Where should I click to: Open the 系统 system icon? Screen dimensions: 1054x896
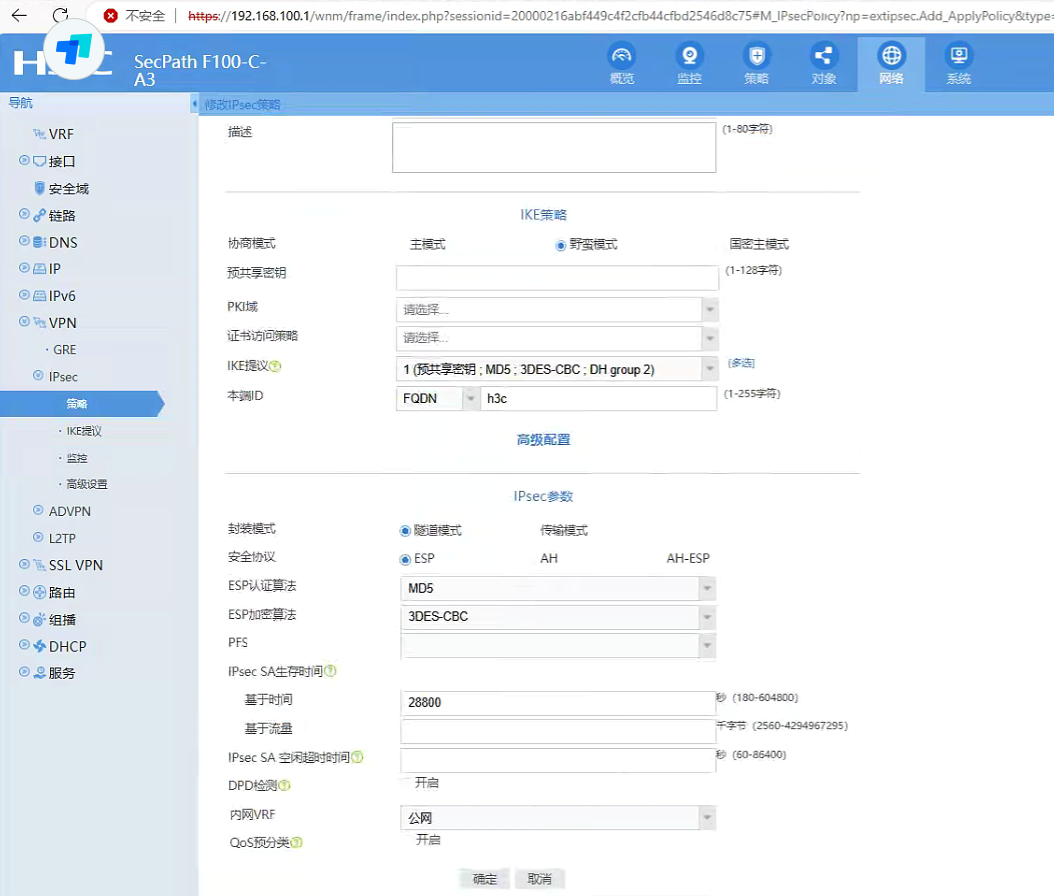(958, 63)
